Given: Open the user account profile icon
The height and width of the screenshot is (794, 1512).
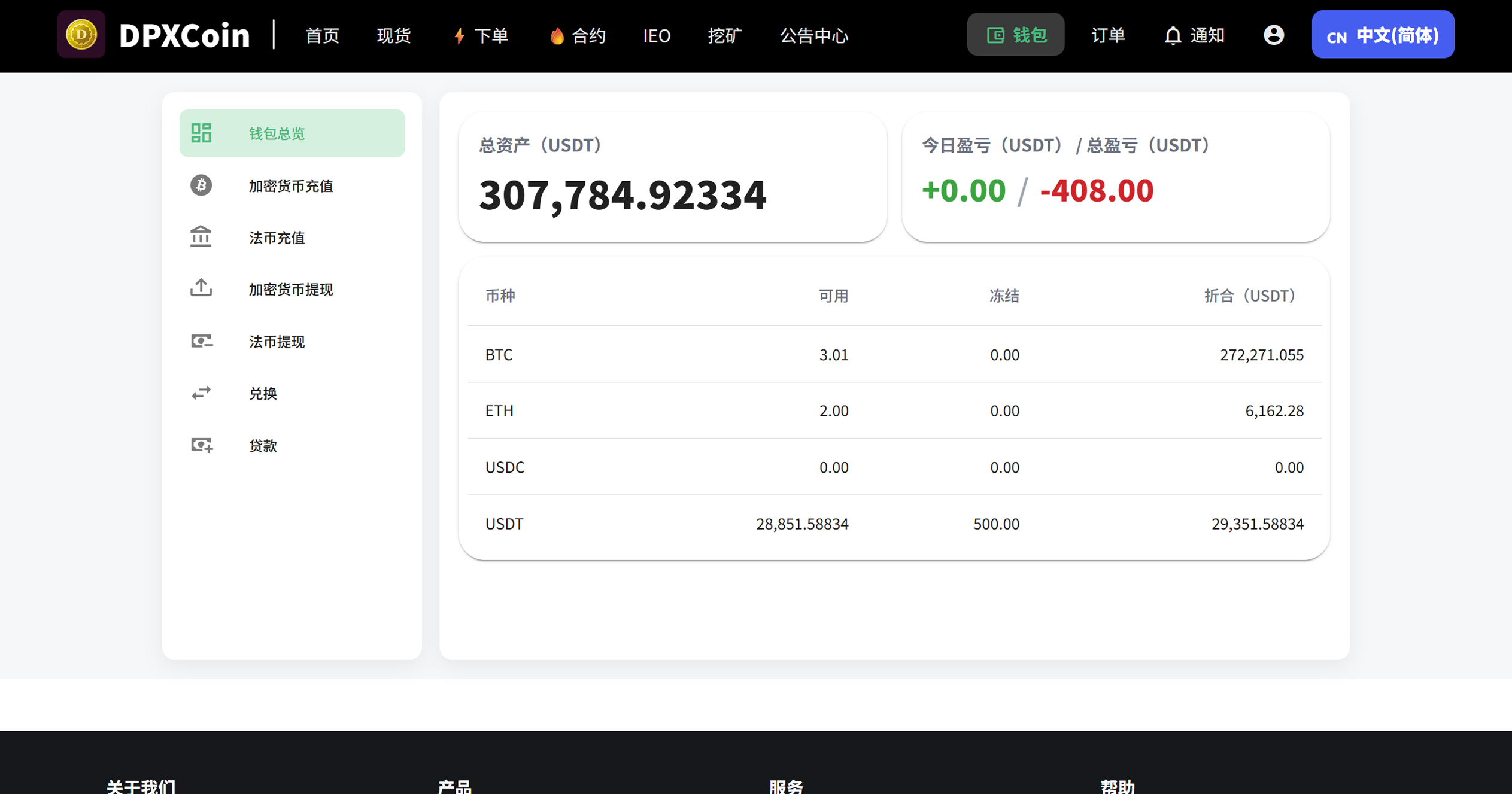Looking at the screenshot, I should tap(1273, 35).
